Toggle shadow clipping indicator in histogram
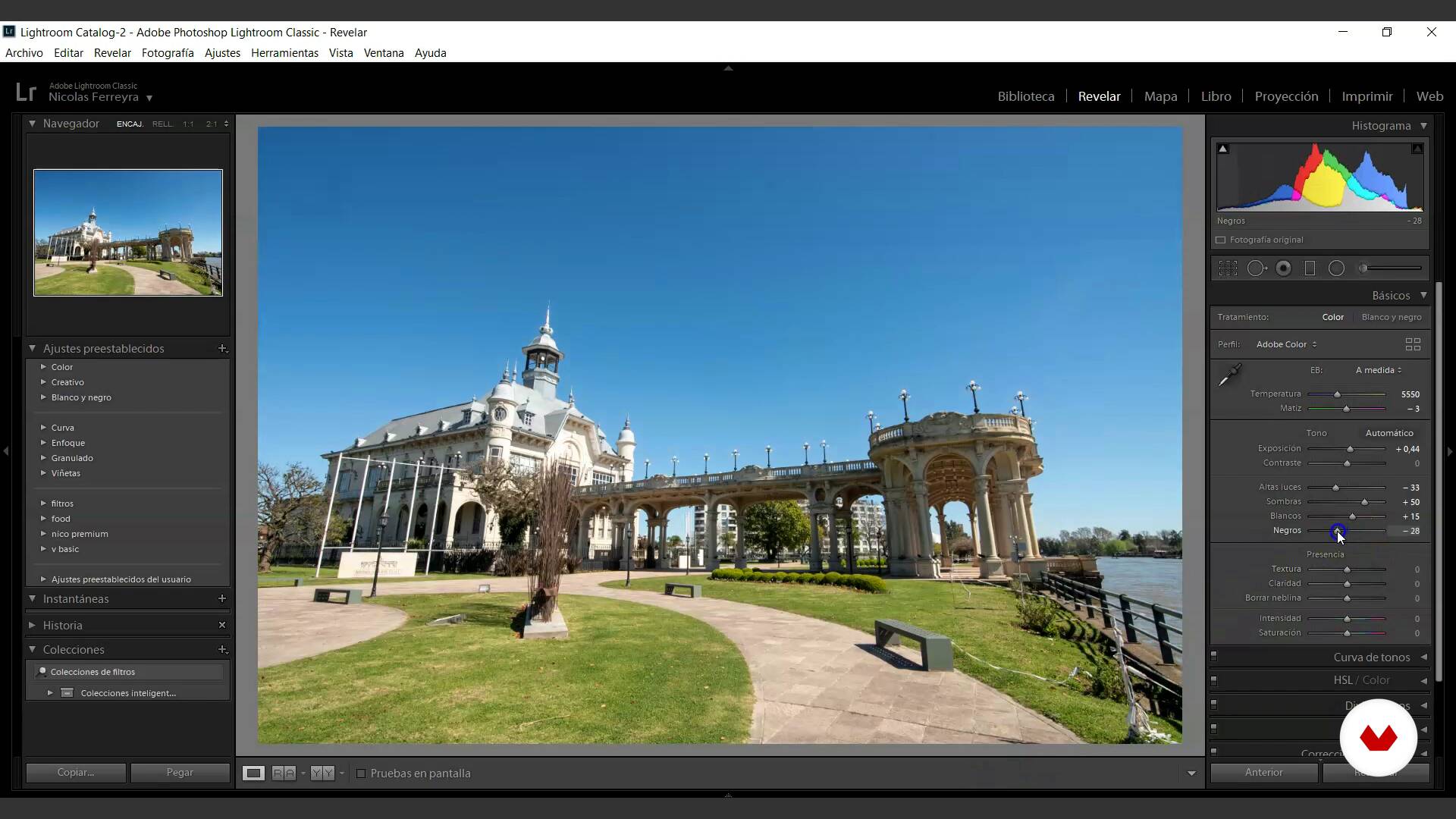 click(x=1222, y=149)
